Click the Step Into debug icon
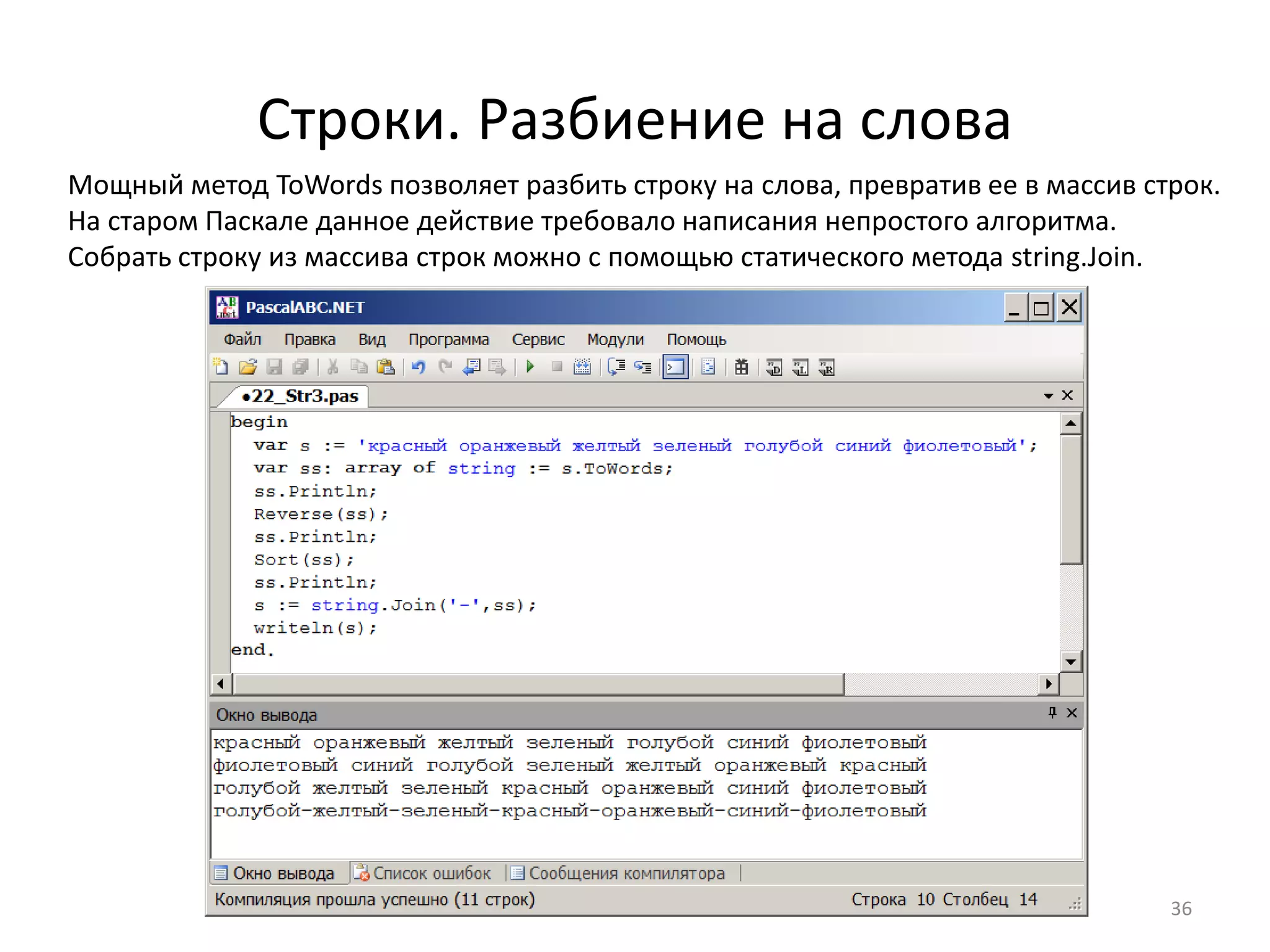The width and height of the screenshot is (1270, 952). coord(643,367)
